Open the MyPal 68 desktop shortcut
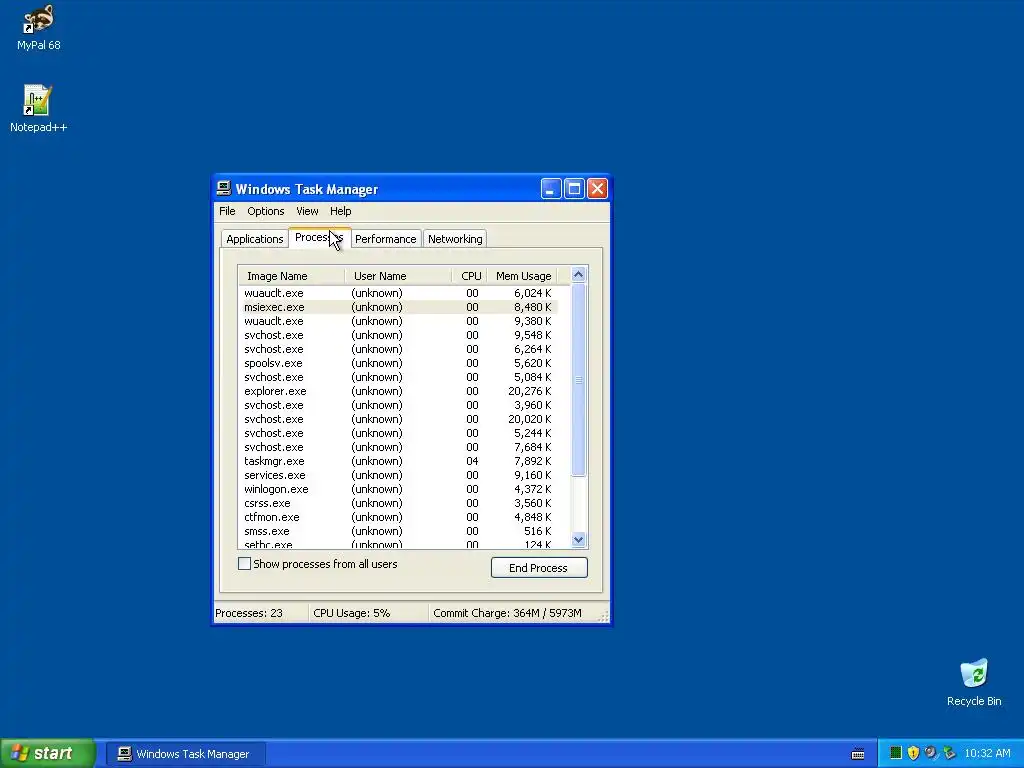The image size is (1024, 768). (x=38, y=27)
